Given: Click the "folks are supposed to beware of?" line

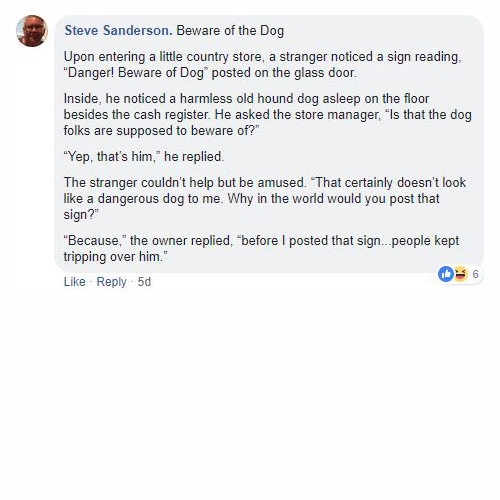Looking at the screenshot, I should (161, 131).
